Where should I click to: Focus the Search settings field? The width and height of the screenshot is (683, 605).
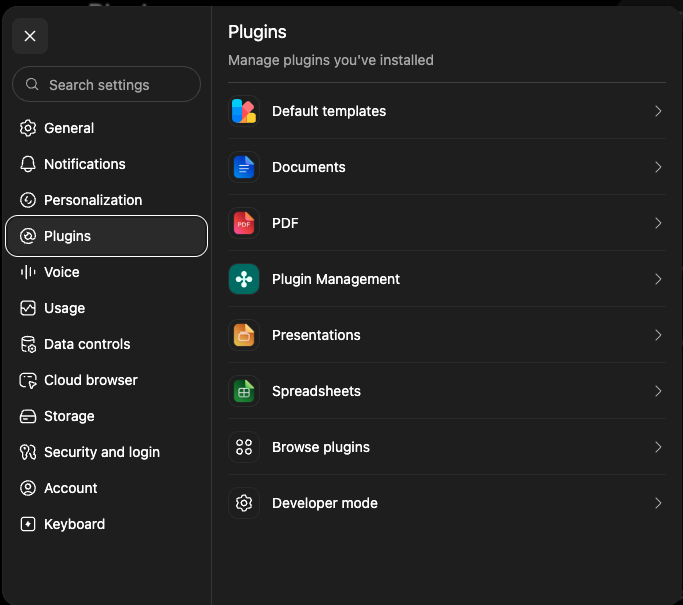tap(106, 84)
